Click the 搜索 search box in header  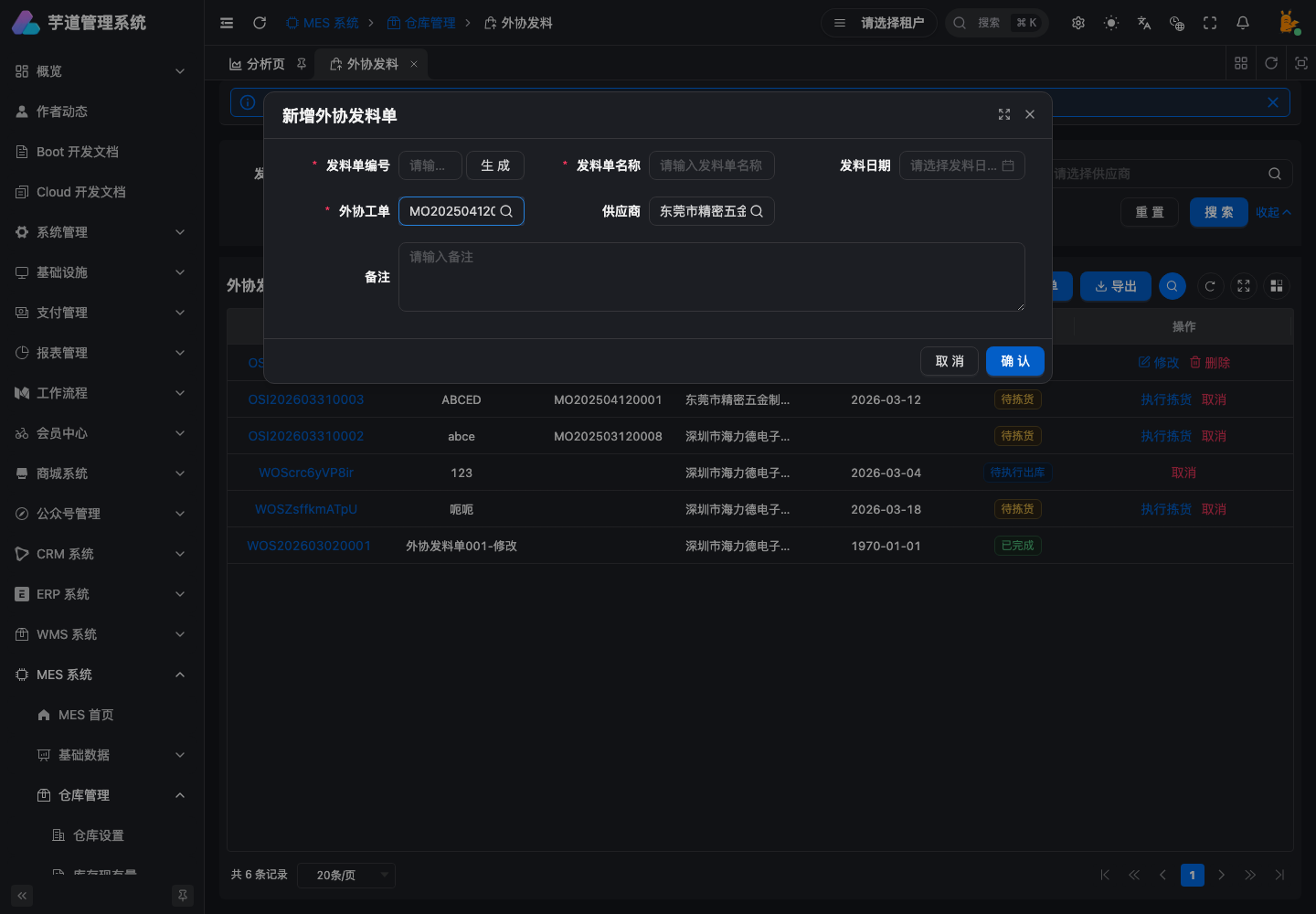[x=997, y=23]
